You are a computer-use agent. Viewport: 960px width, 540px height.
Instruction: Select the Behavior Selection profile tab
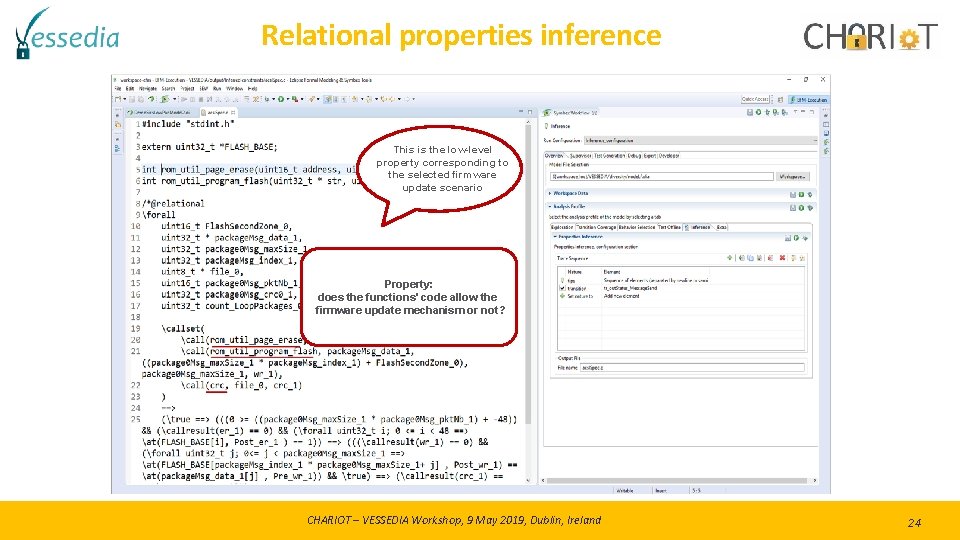click(x=637, y=227)
